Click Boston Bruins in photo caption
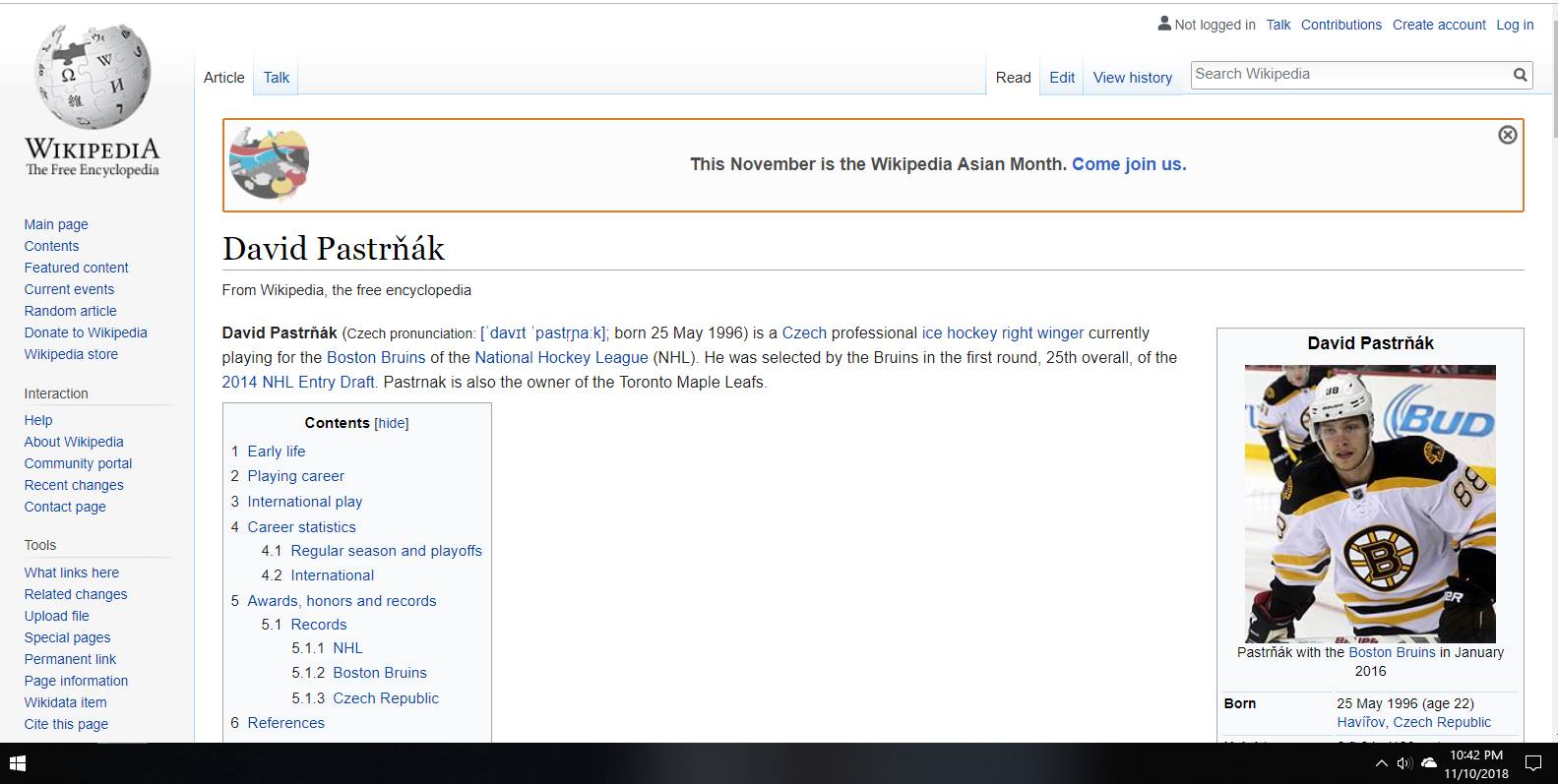 coord(1392,652)
